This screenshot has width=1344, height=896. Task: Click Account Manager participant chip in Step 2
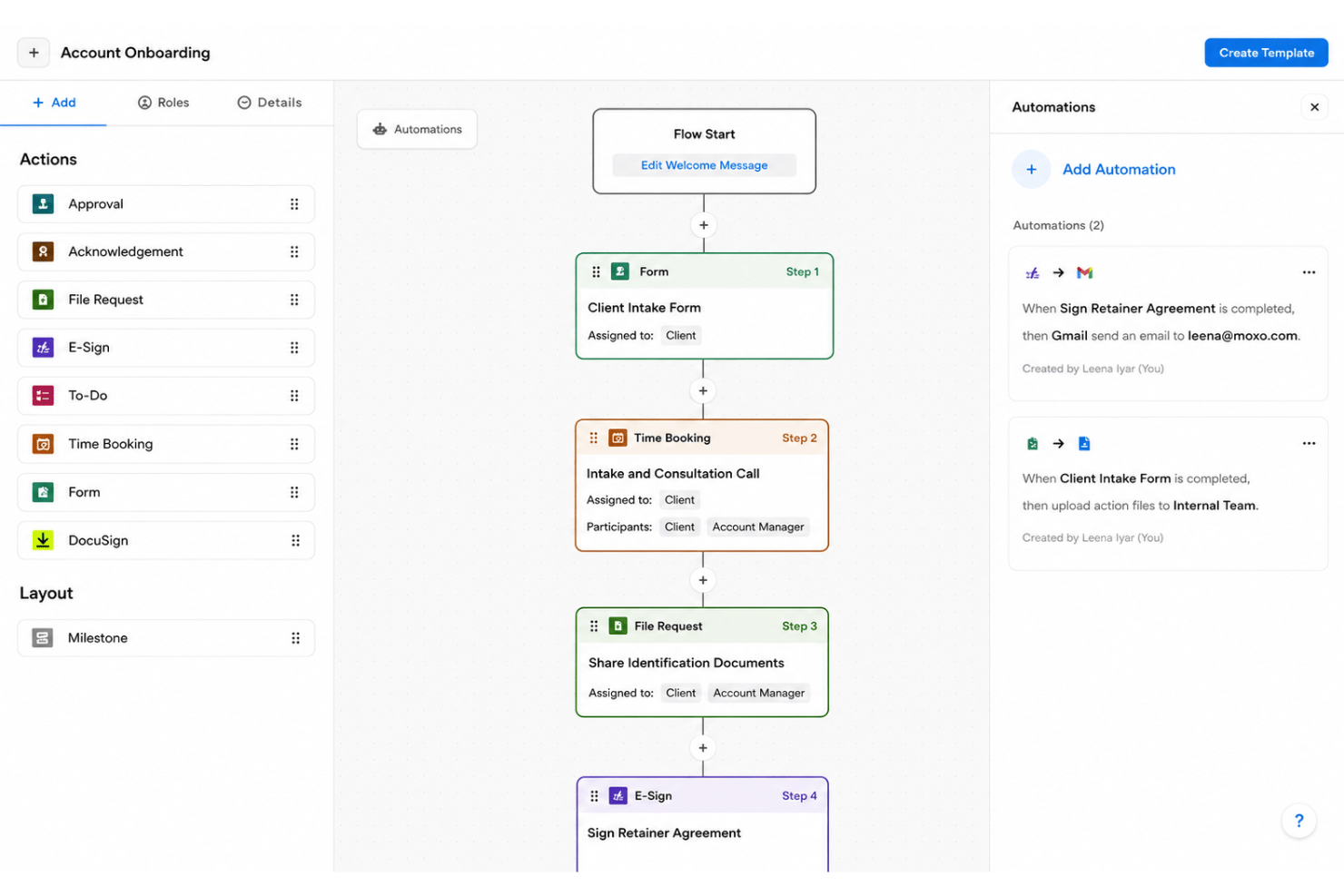coord(758,527)
